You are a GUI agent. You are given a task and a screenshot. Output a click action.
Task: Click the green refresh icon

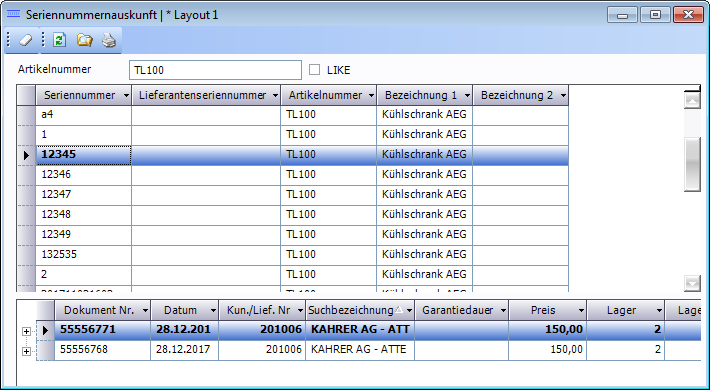coord(59,40)
